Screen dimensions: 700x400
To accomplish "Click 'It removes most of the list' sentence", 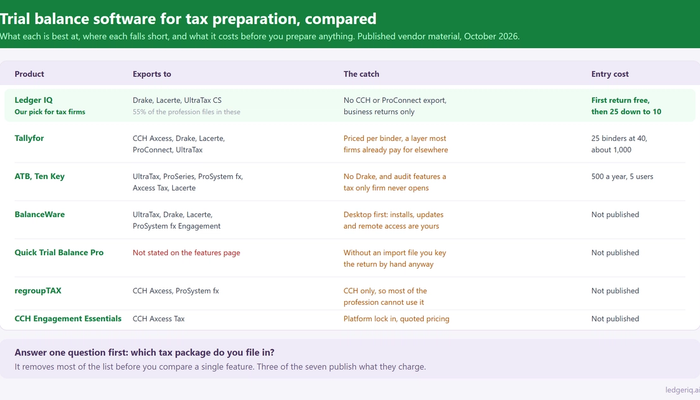I will coord(220,367).
